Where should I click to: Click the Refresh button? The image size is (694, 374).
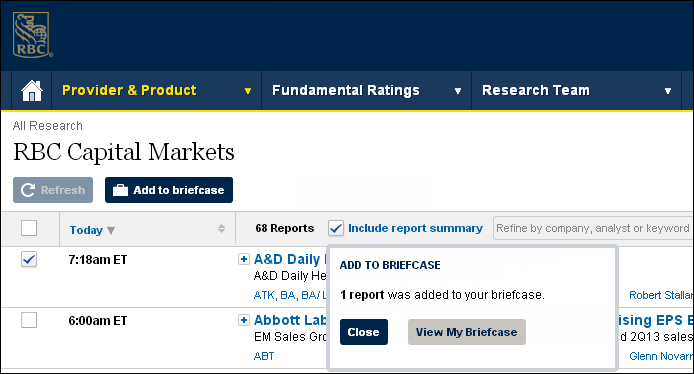53,190
